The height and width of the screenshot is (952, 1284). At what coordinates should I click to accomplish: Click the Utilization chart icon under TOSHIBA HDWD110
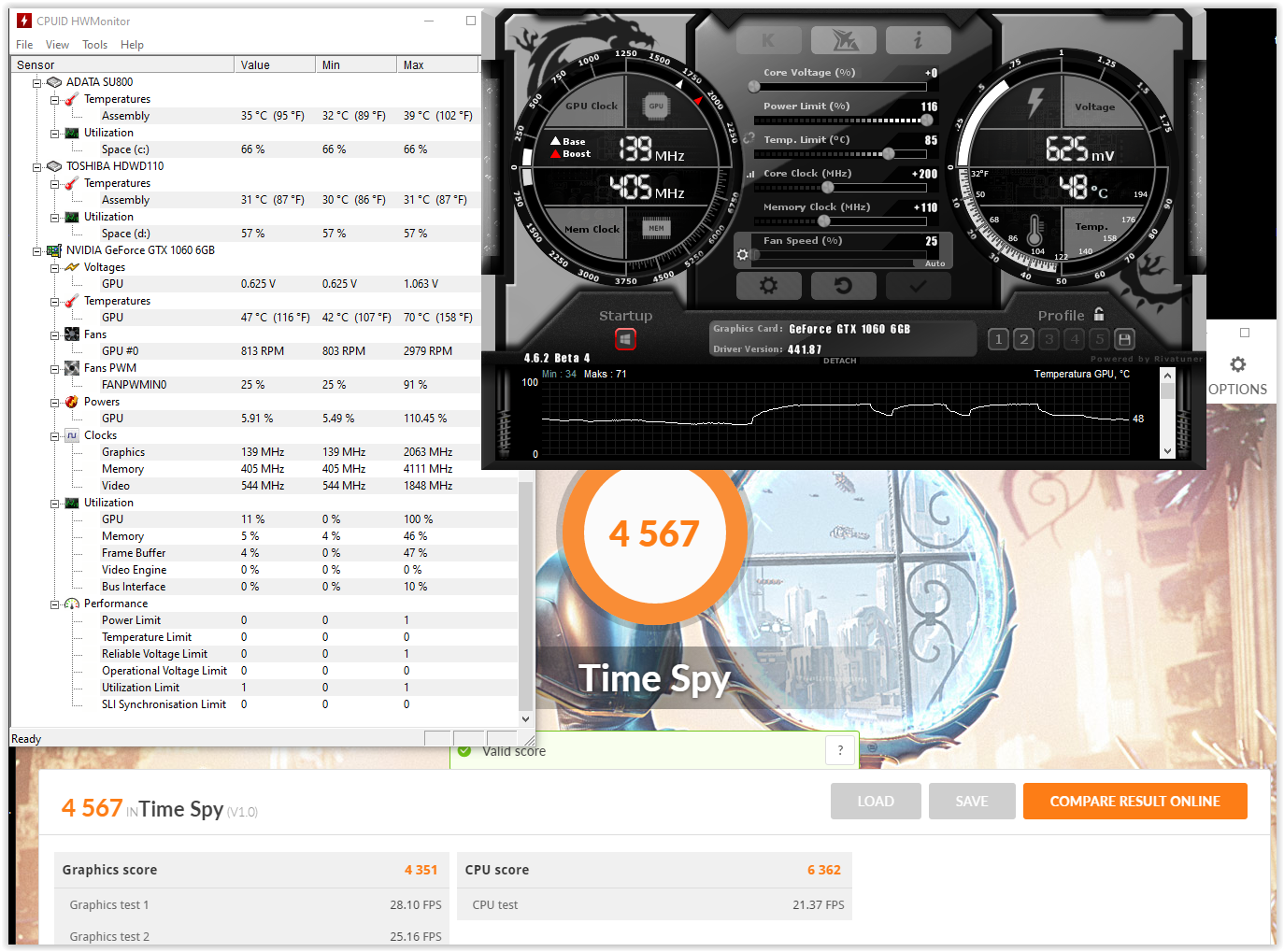pos(72,217)
